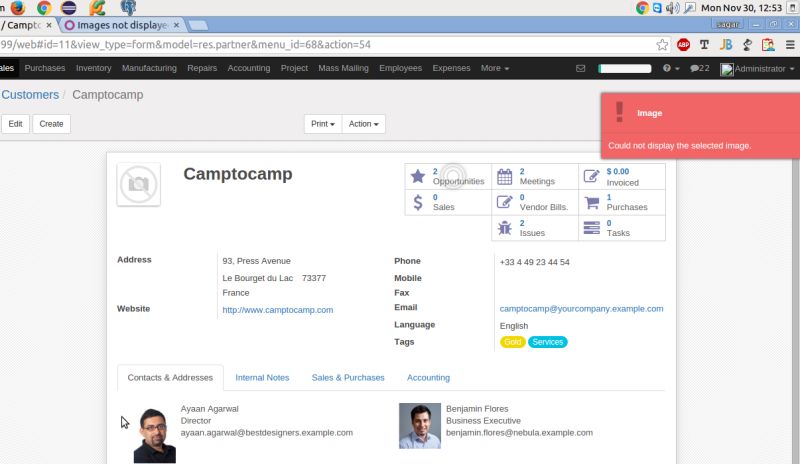
Task: Go back to Customers breadcrumb
Action: click(30, 95)
